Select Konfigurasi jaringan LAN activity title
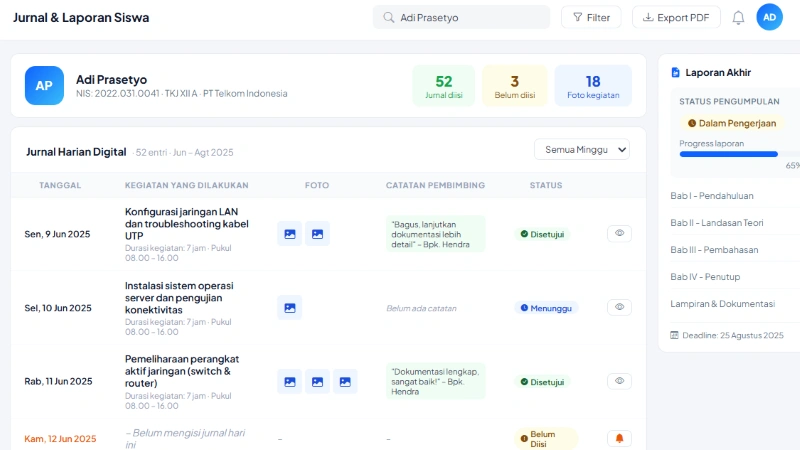 click(x=187, y=224)
